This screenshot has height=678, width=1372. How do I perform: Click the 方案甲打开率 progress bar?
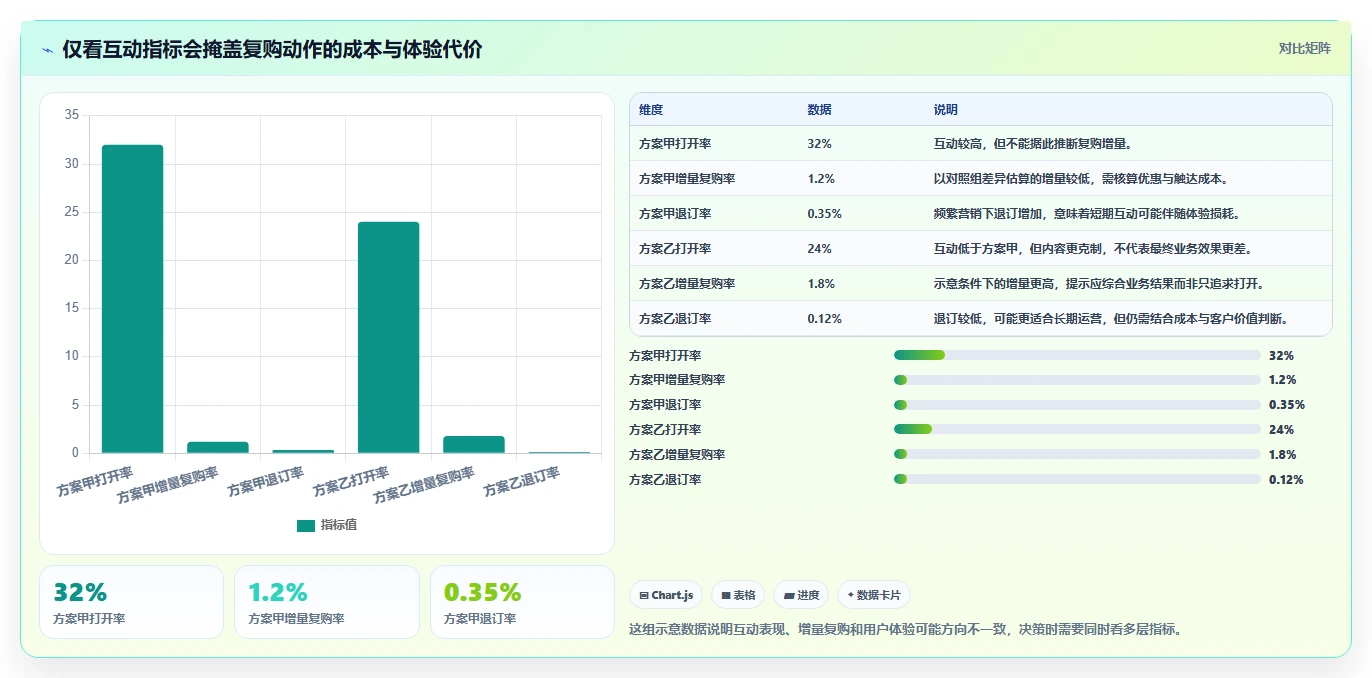pyautogui.click(x=1077, y=355)
